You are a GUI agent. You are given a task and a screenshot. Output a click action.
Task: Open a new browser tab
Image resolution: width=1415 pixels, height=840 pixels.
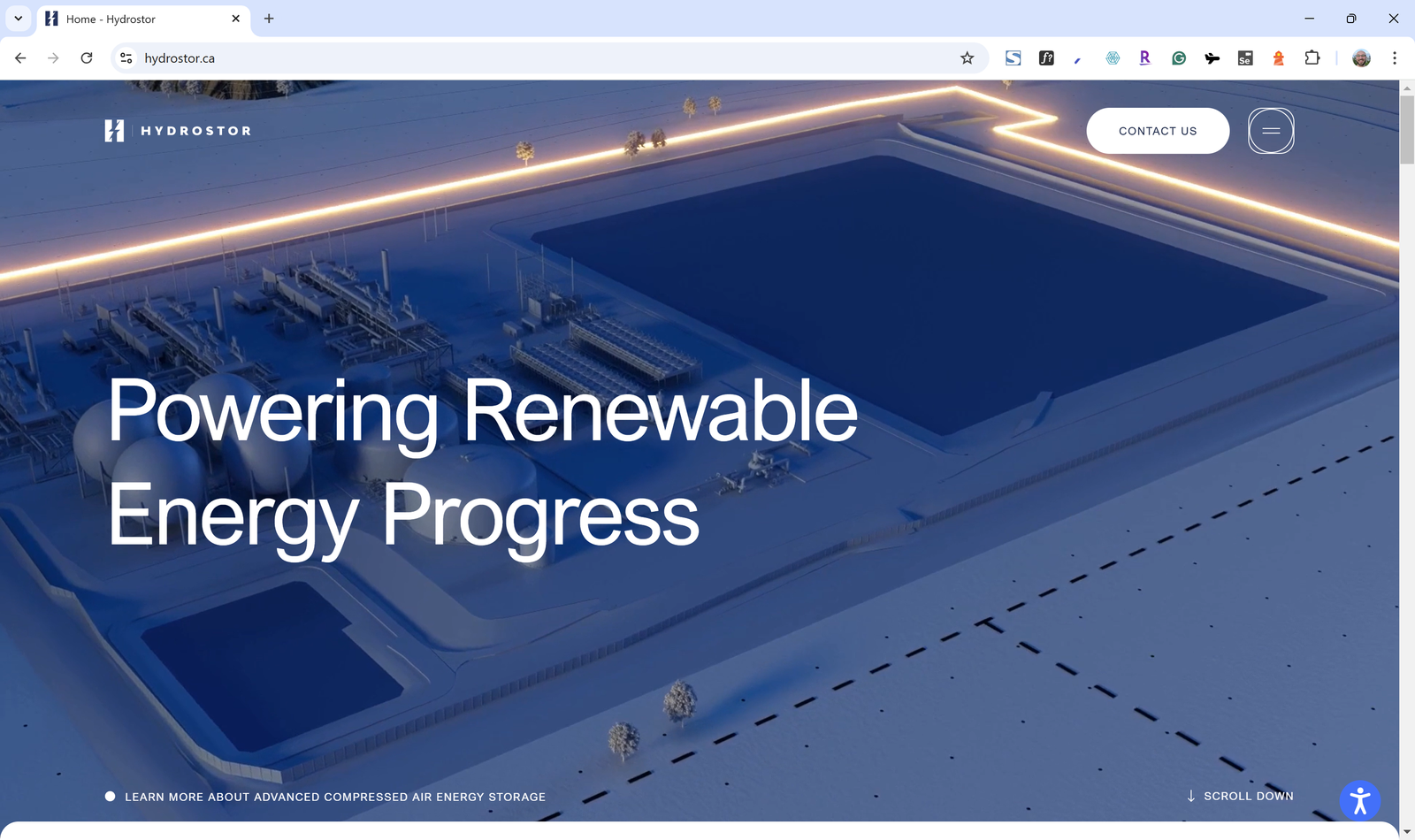(269, 19)
